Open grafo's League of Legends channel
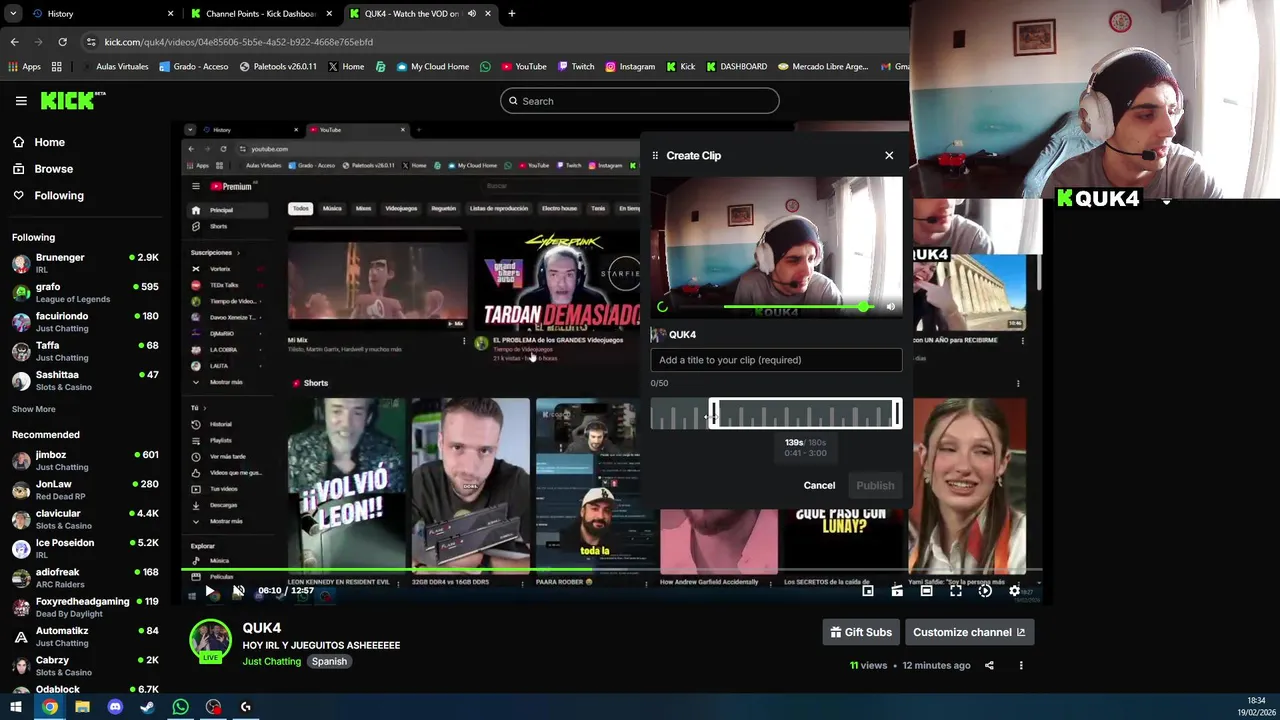The width and height of the screenshot is (1280, 720). (85, 292)
